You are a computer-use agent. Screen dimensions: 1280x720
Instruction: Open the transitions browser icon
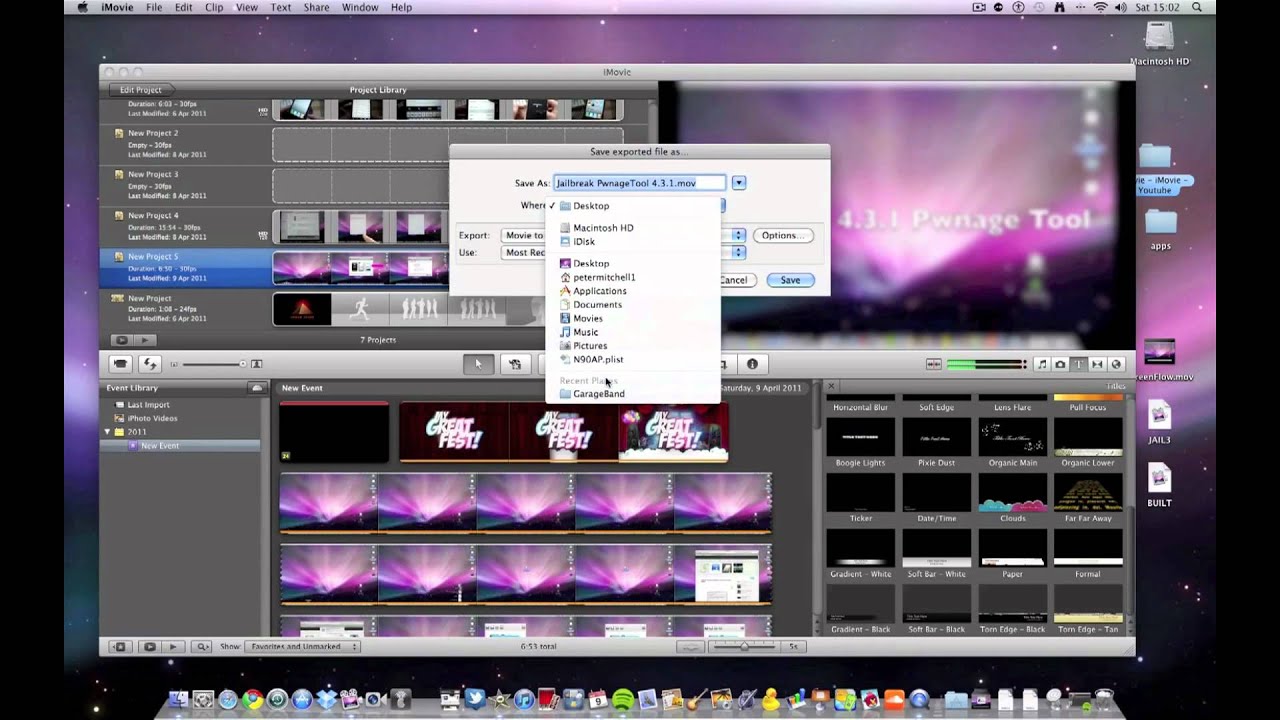click(x=1098, y=365)
